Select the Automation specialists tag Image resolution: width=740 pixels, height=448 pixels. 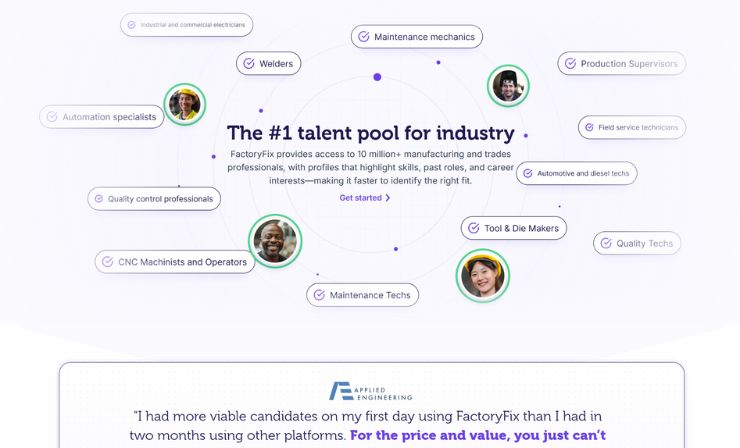pos(101,117)
